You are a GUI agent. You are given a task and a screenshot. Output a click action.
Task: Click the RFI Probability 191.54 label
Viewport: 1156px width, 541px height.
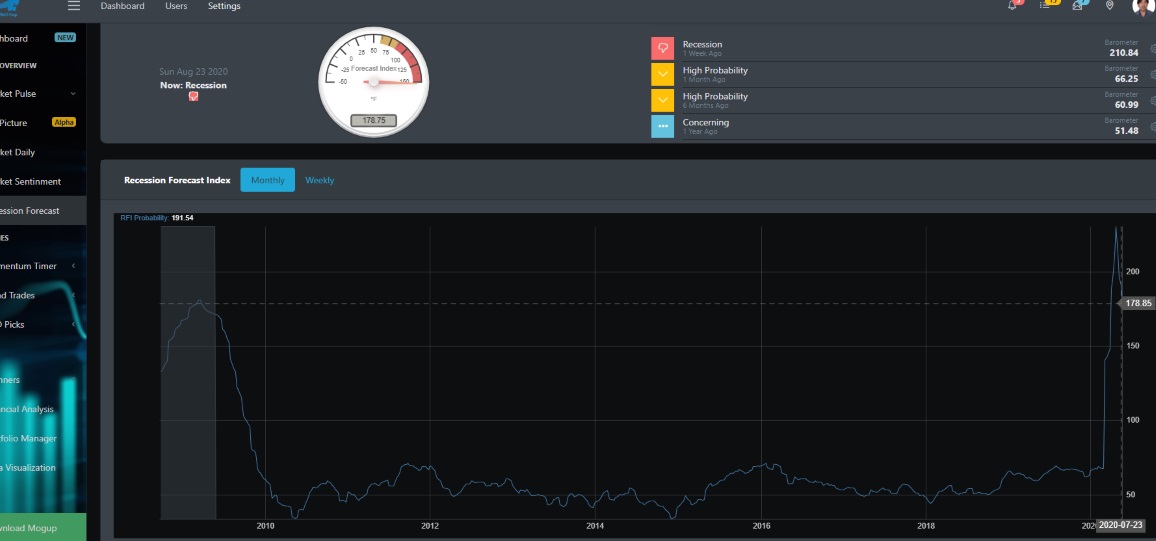(x=157, y=218)
